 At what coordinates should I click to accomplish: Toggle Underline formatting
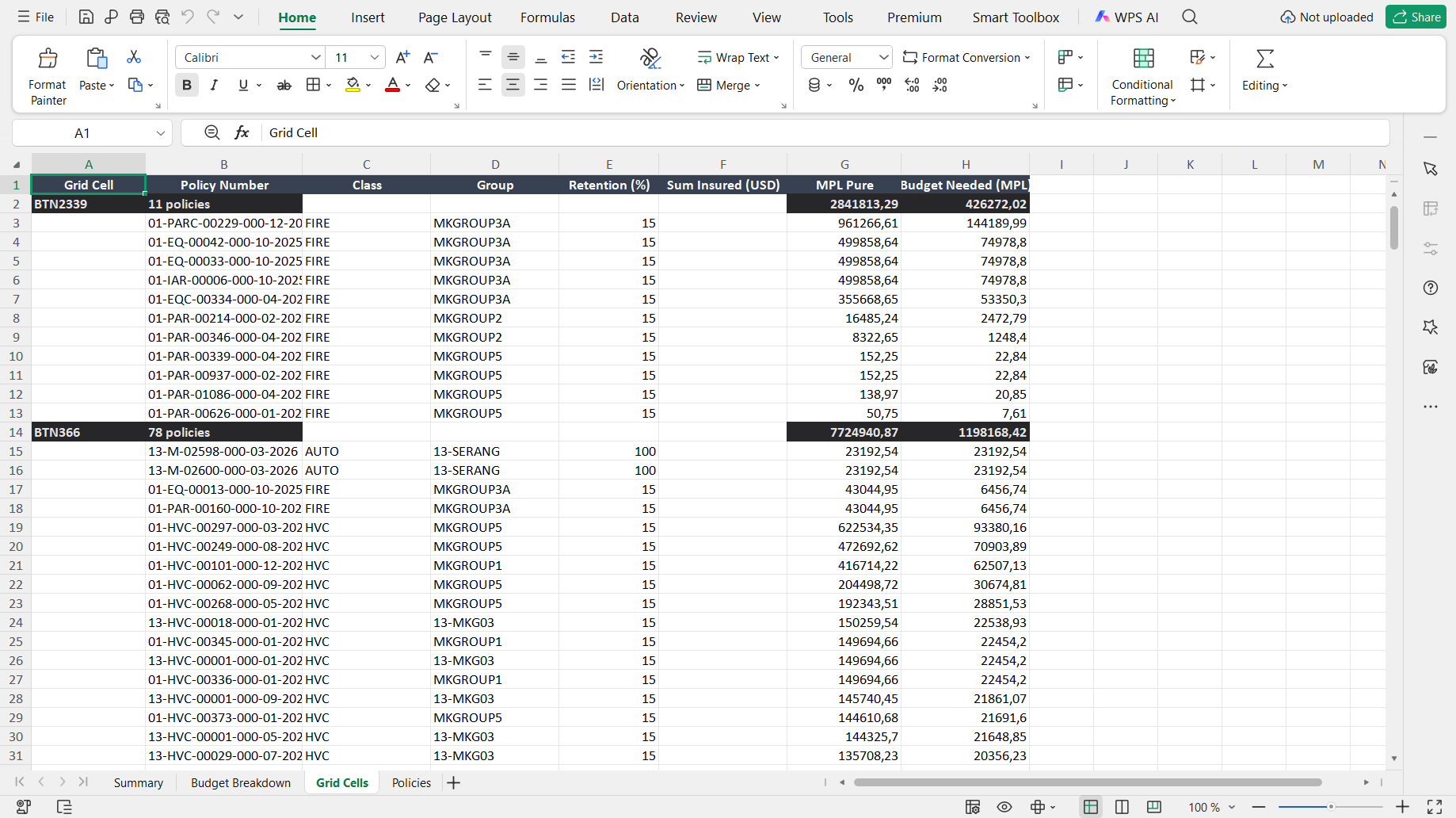pos(243,85)
